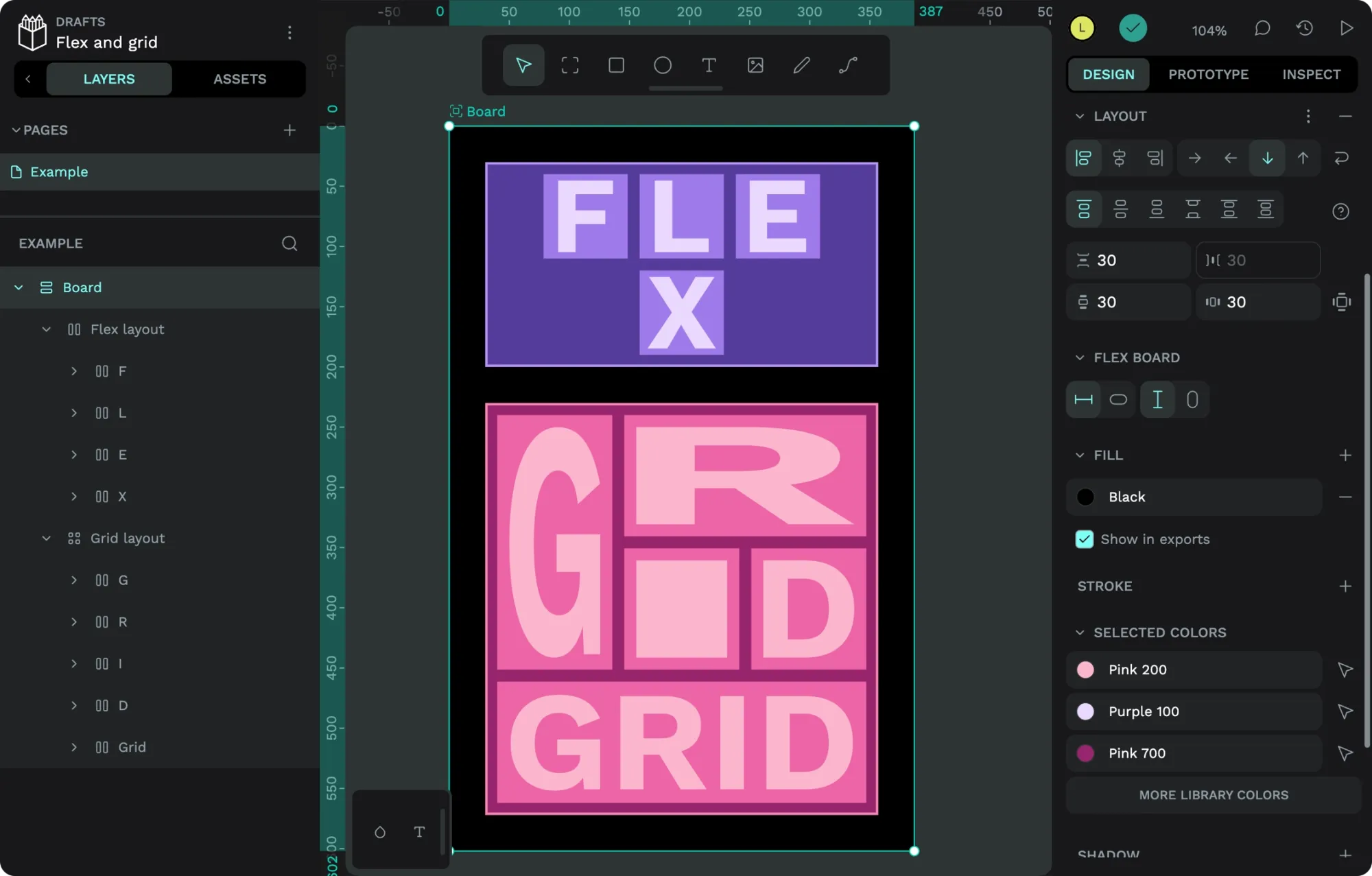
Task: Toggle Show in exports checkbox
Action: pos(1085,539)
